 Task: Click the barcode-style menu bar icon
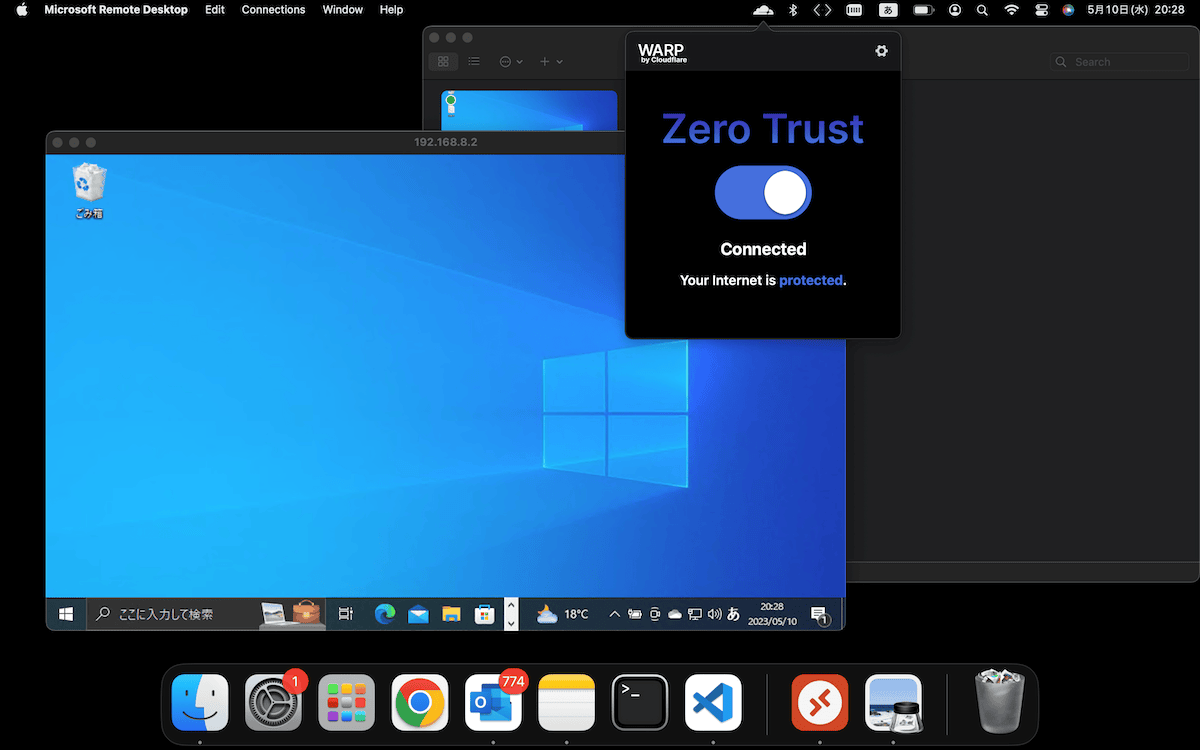click(855, 10)
